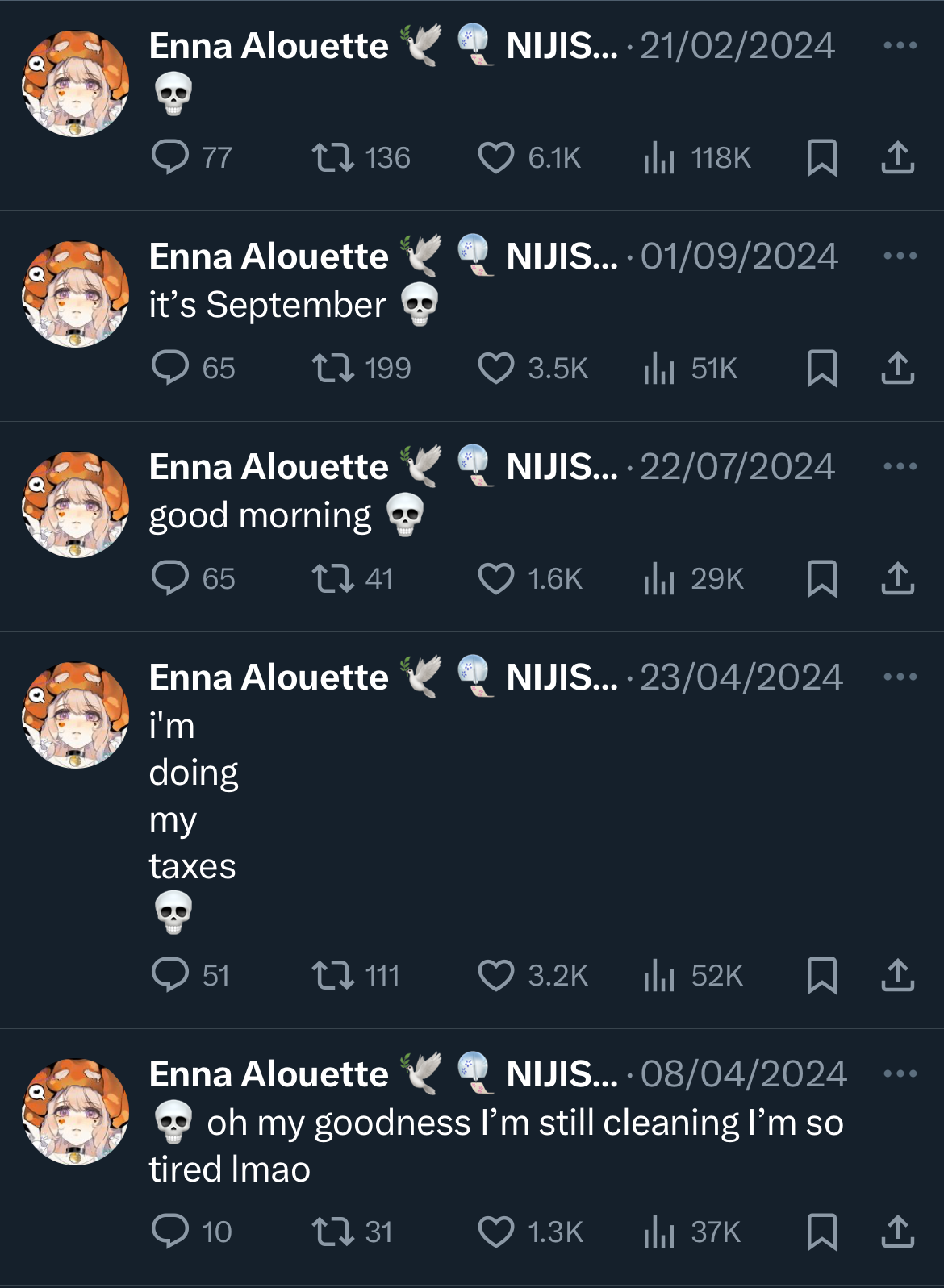Open more options on 08/04/2024 tweet
Image resolution: width=944 pixels, height=1288 pixels.
900,1074
